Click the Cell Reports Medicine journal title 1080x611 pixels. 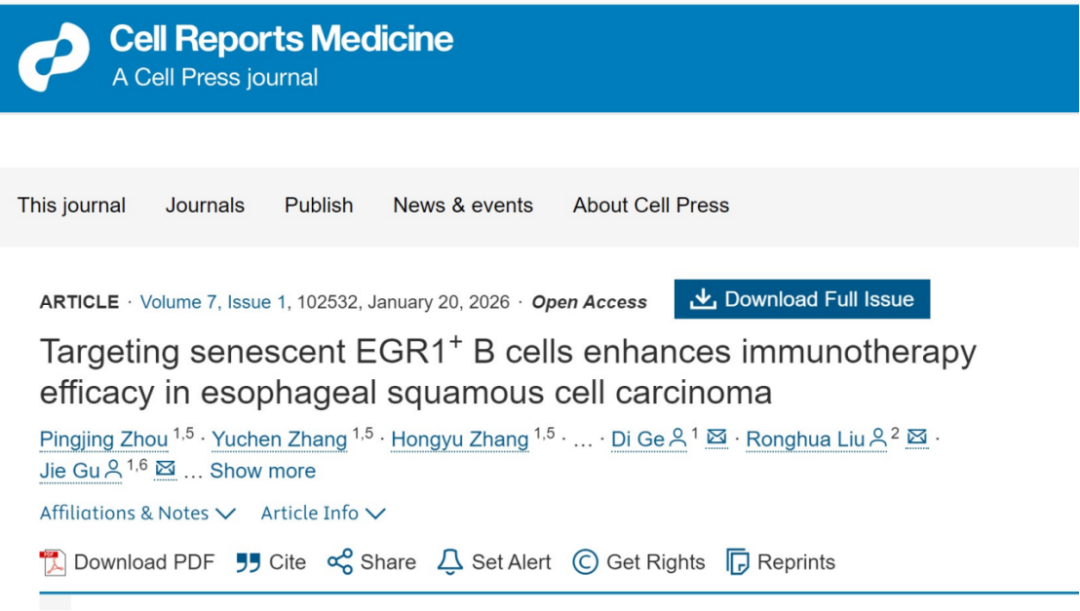[281, 39]
